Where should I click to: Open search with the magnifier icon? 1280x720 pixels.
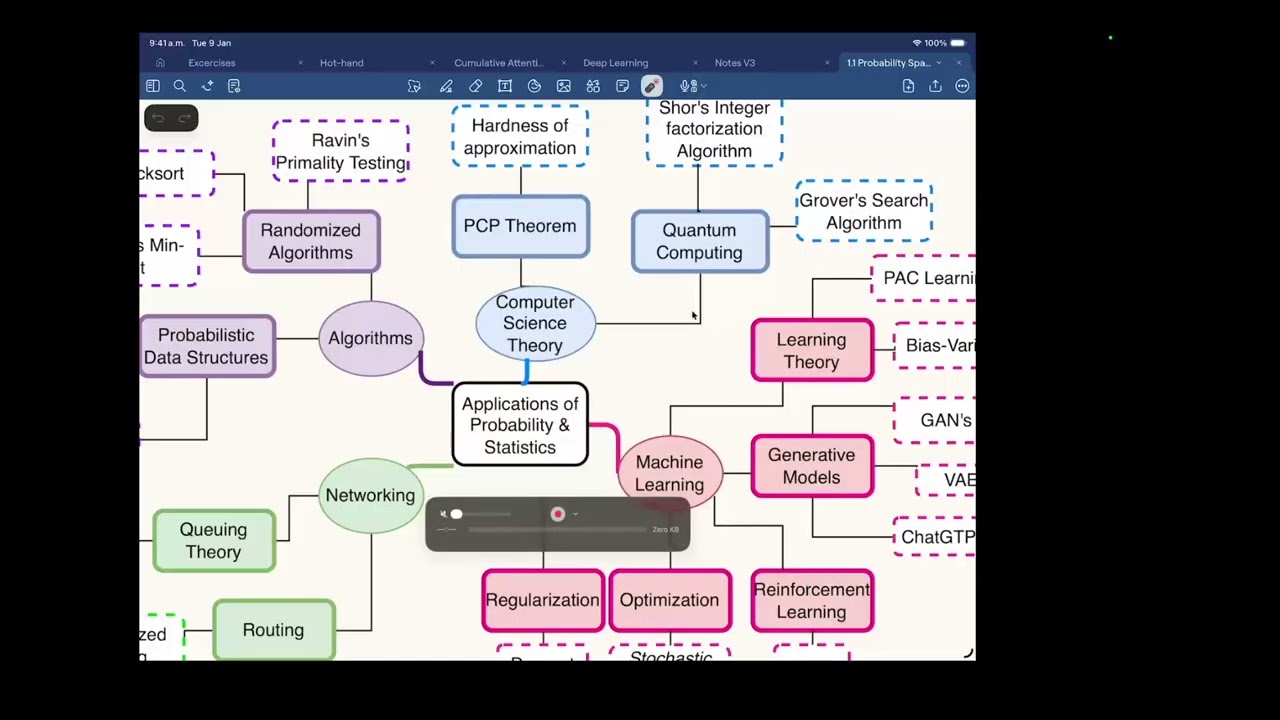180,86
